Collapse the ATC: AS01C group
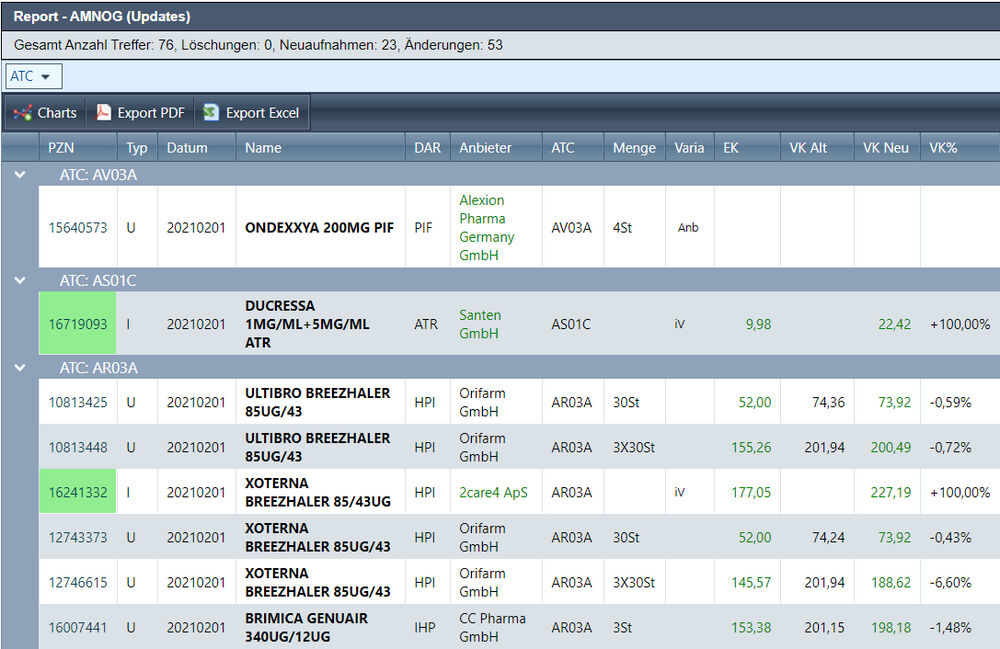Viewport: 1000px width, 649px height. (x=20, y=281)
